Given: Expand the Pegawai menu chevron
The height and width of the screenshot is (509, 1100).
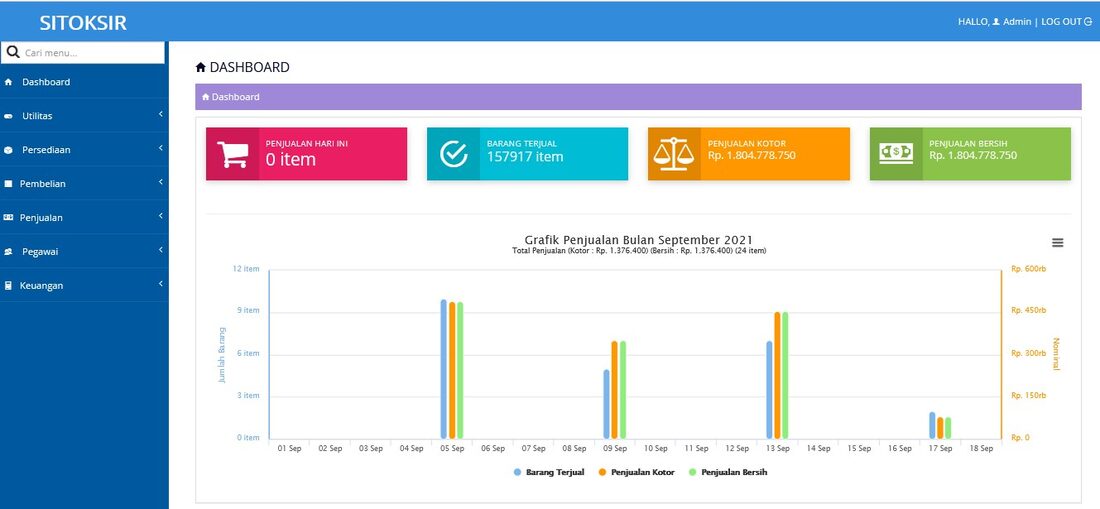Looking at the screenshot, I should pyautogui.click(x=160, y=250).
